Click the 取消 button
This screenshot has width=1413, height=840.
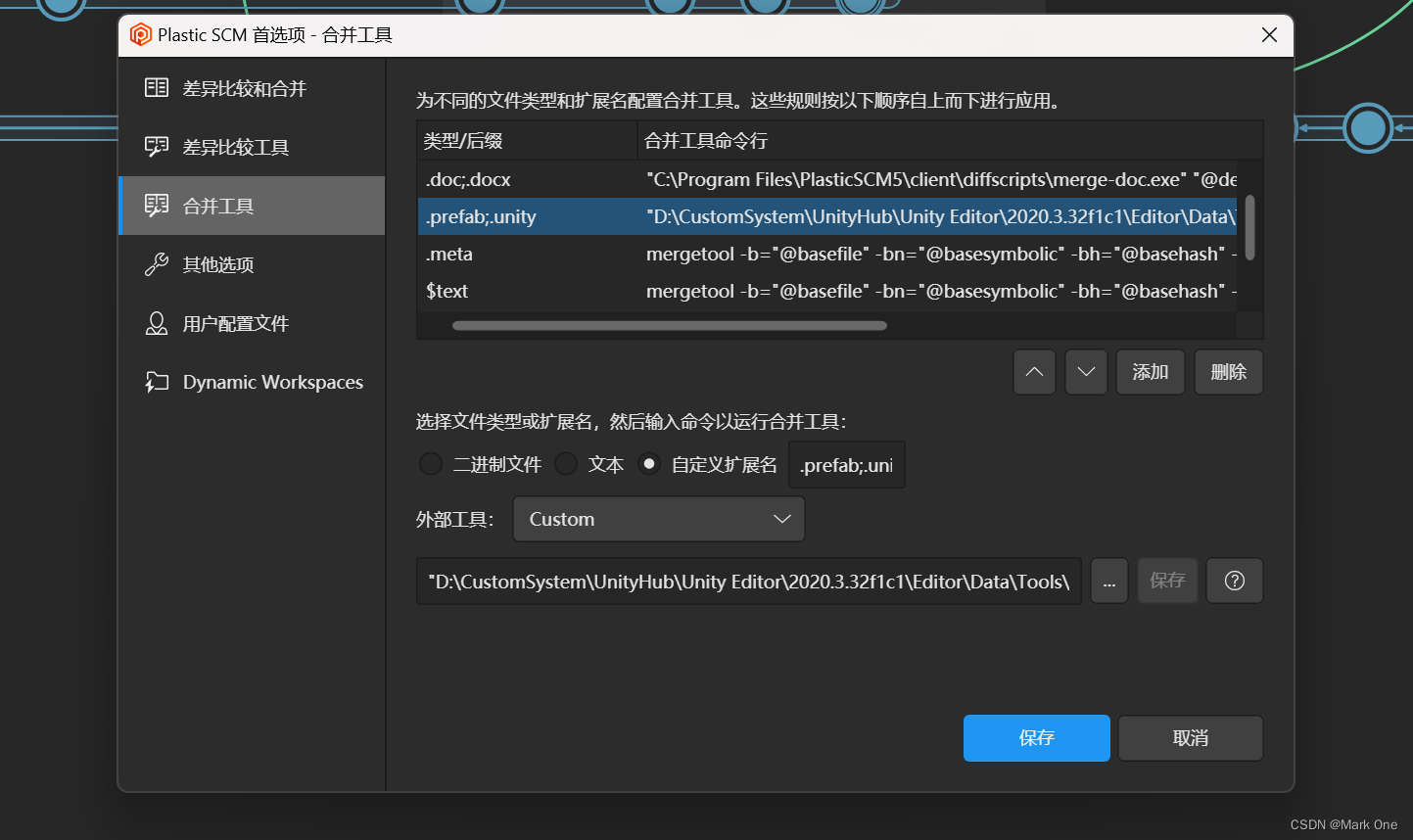coord(1191,738)
